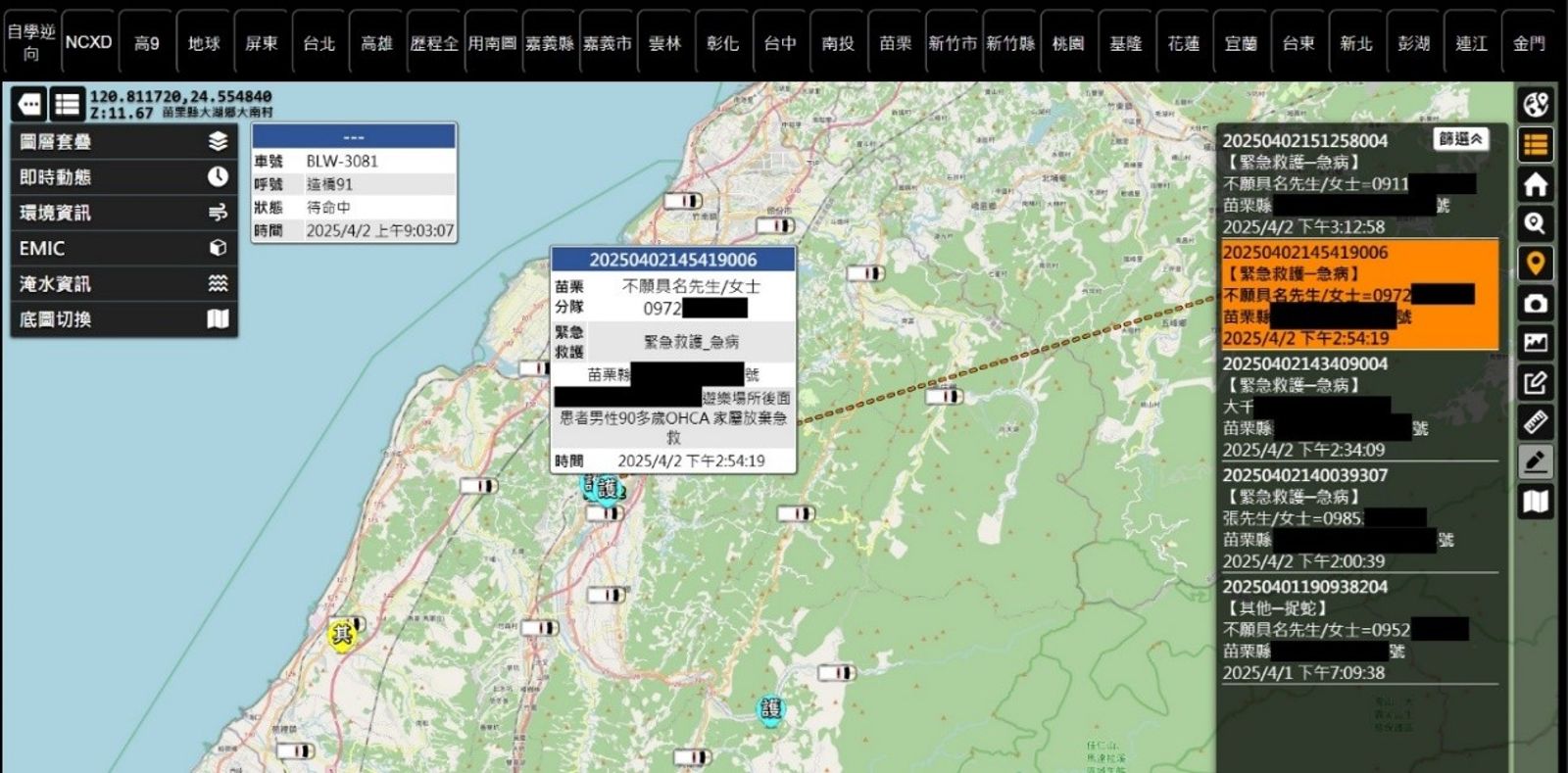
Task: Open the 花蓮 tab
Action: [1184, 42]
